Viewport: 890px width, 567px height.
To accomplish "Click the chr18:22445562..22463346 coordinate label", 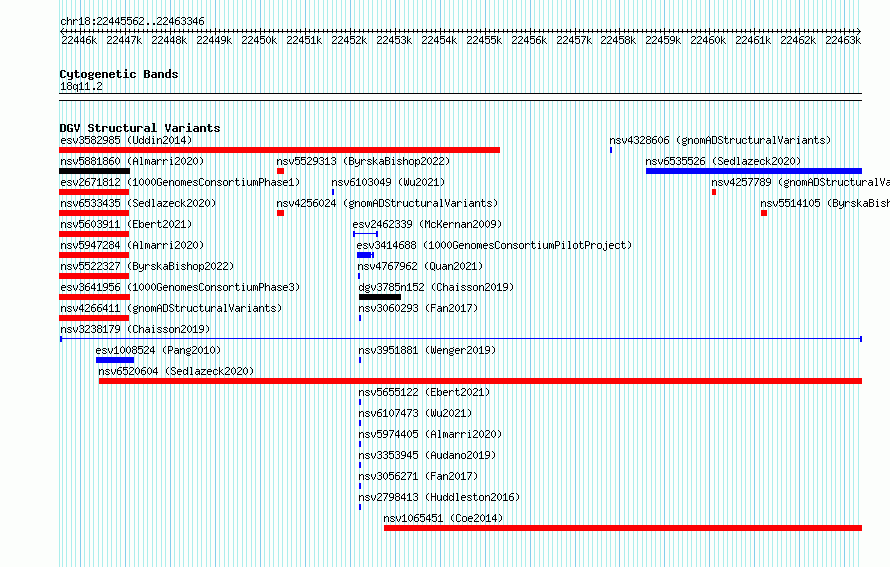I will pyautogui.click(x=132, y=21).
